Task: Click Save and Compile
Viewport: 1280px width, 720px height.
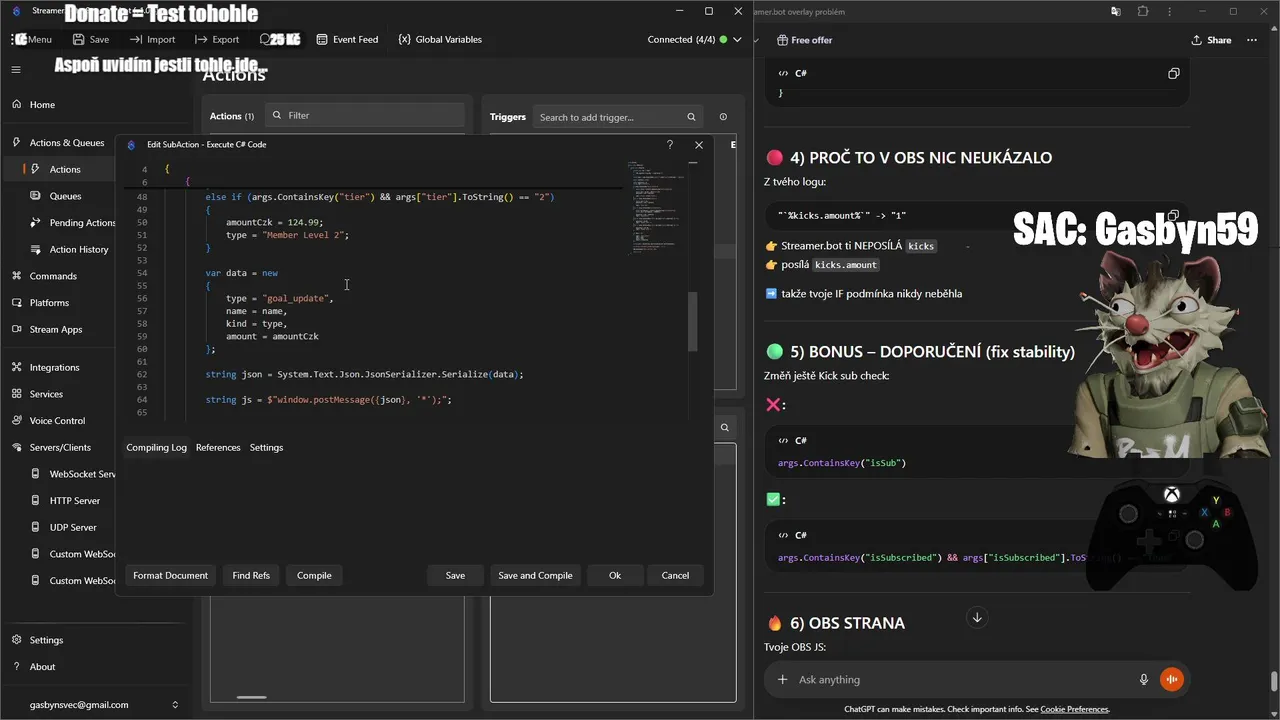Action: pos(535,576)
